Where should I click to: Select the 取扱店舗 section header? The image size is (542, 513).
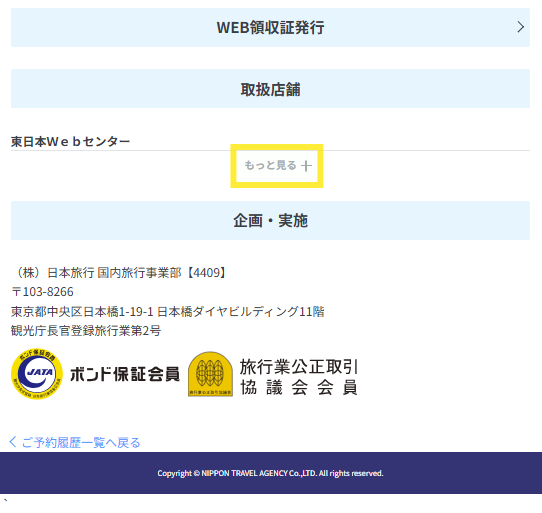click(270, 88)
